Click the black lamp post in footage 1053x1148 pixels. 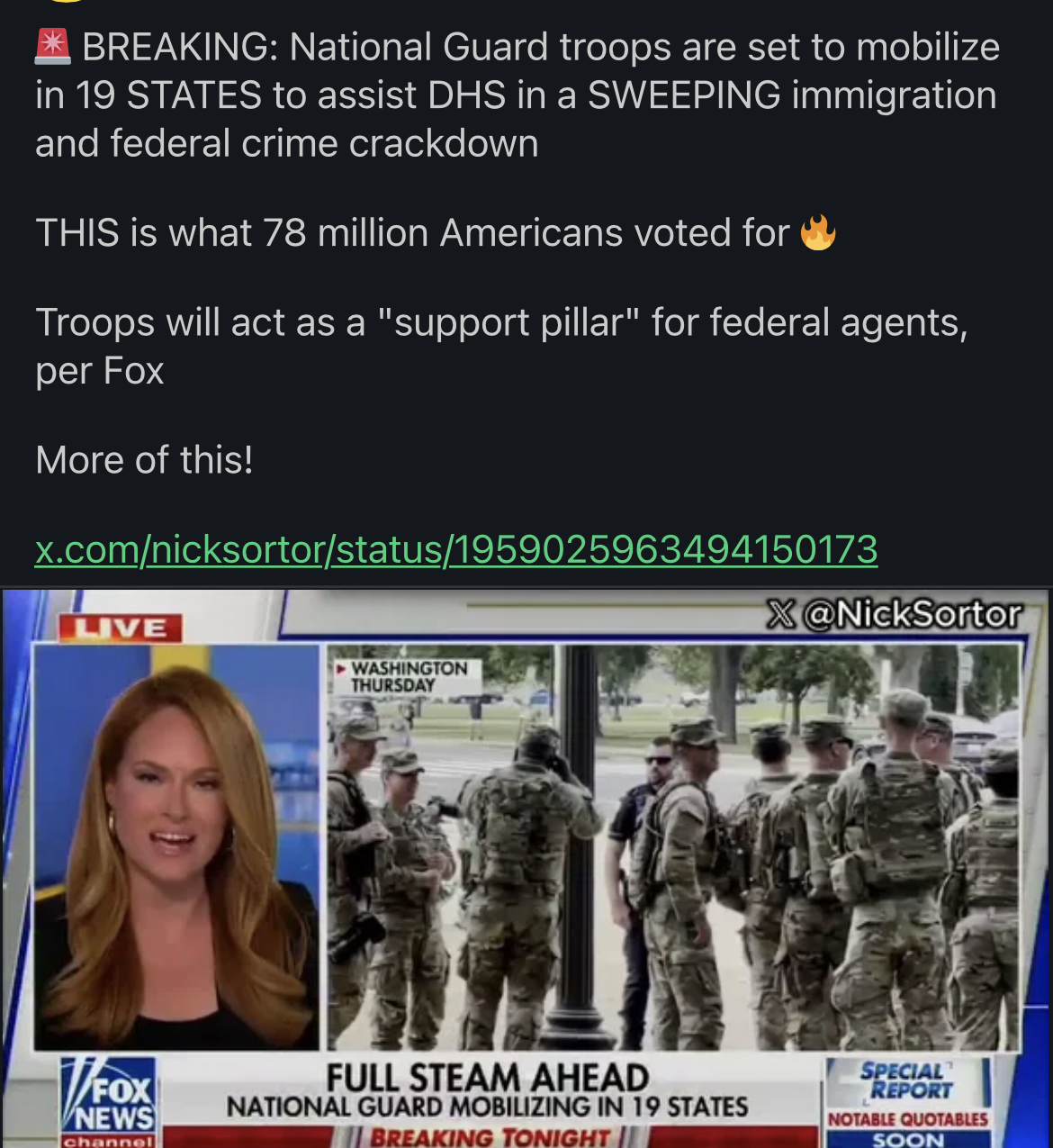pyautogui.click(x=579, y=842)
